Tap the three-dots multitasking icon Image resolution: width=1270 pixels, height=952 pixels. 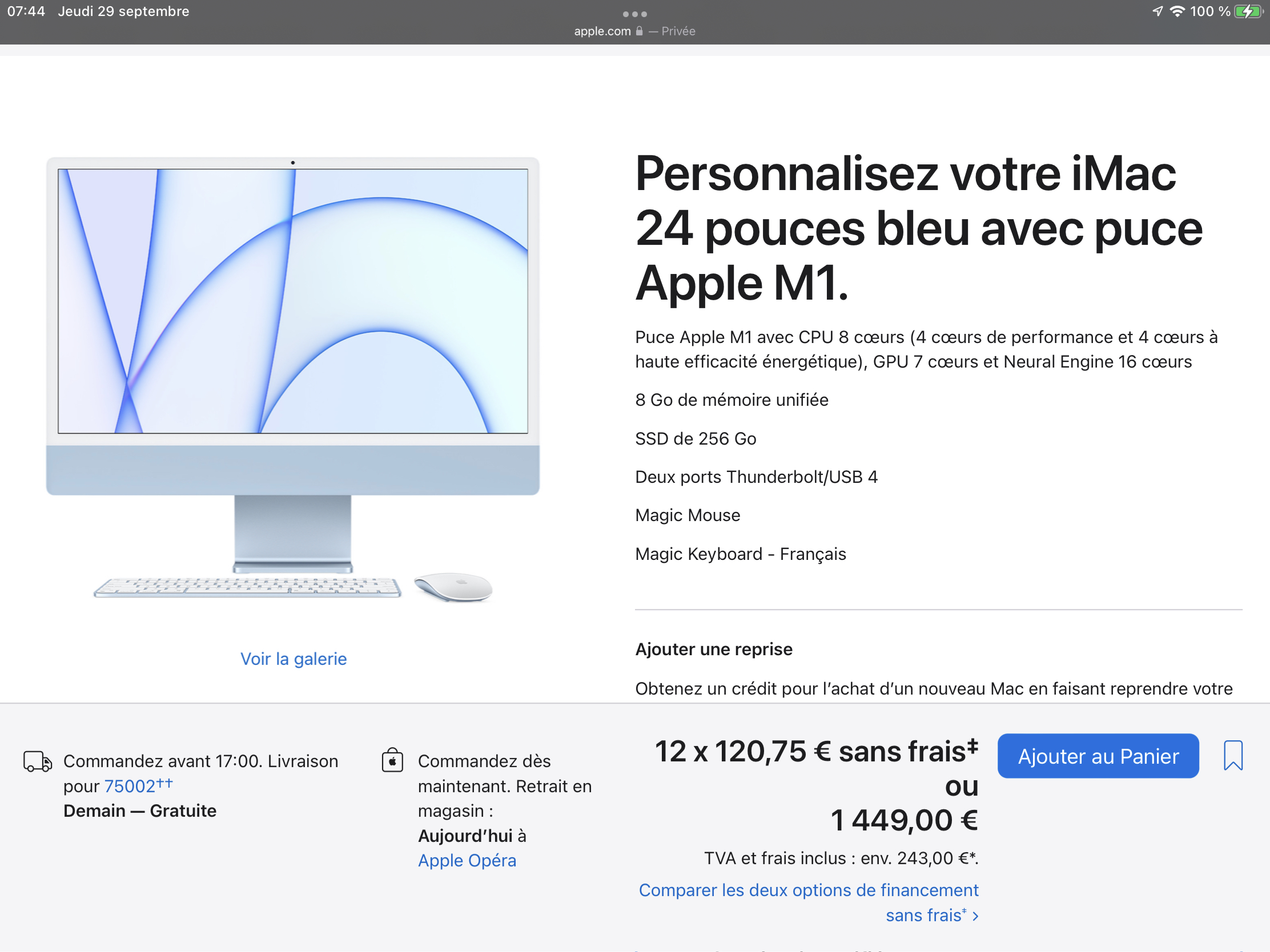pyautogui.click(x=634, y=14)
